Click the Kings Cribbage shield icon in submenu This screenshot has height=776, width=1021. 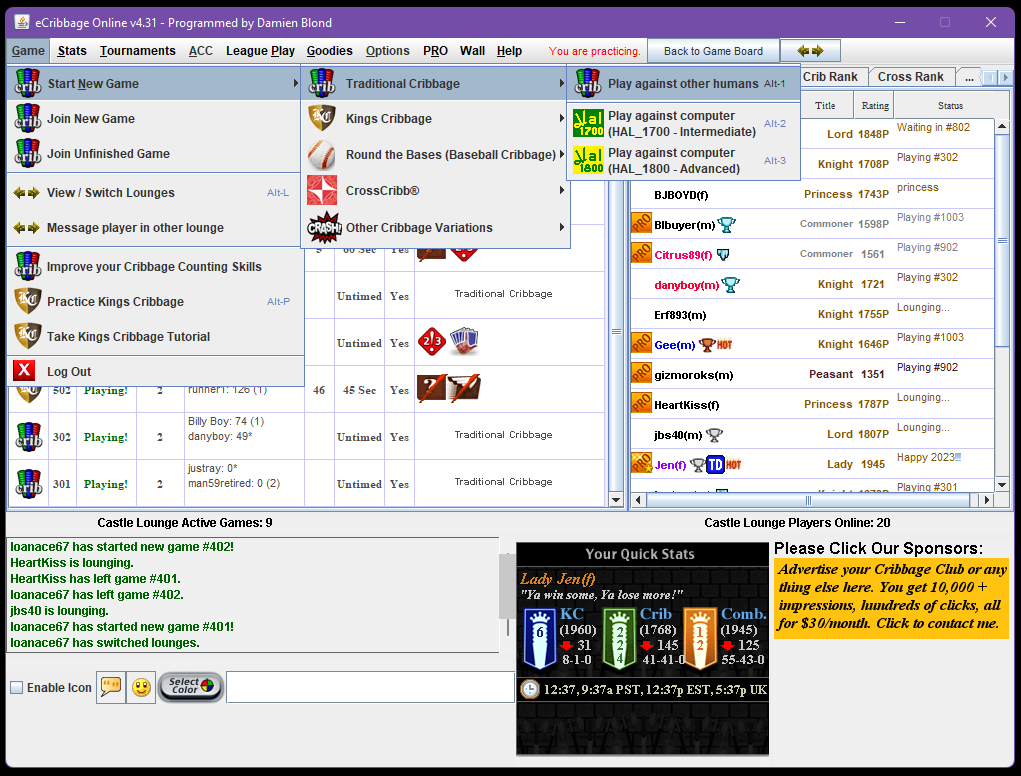322,119
